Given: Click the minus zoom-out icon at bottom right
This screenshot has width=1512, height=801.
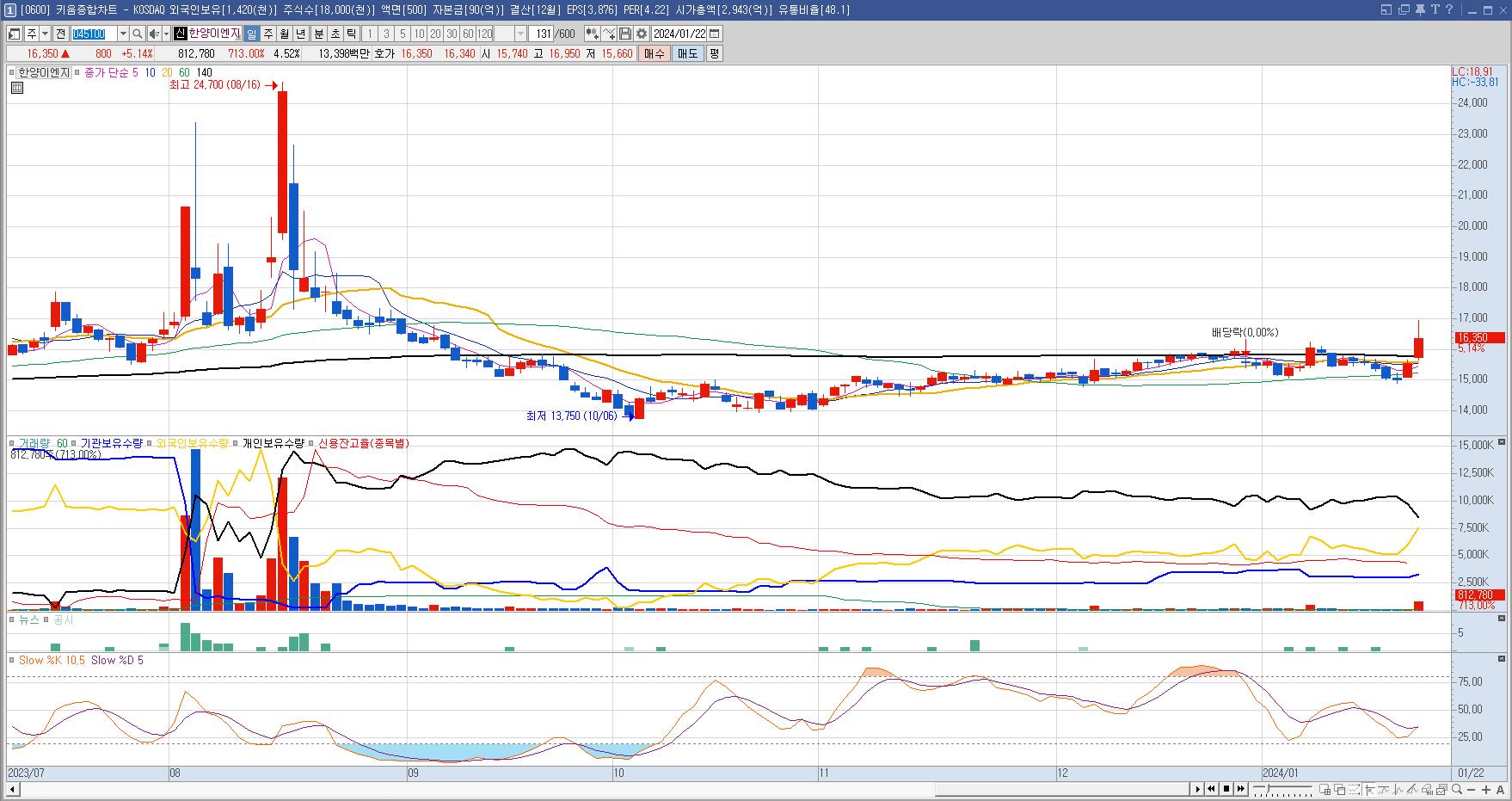Looking at the screenshot, I should (x=1472, y=789).
